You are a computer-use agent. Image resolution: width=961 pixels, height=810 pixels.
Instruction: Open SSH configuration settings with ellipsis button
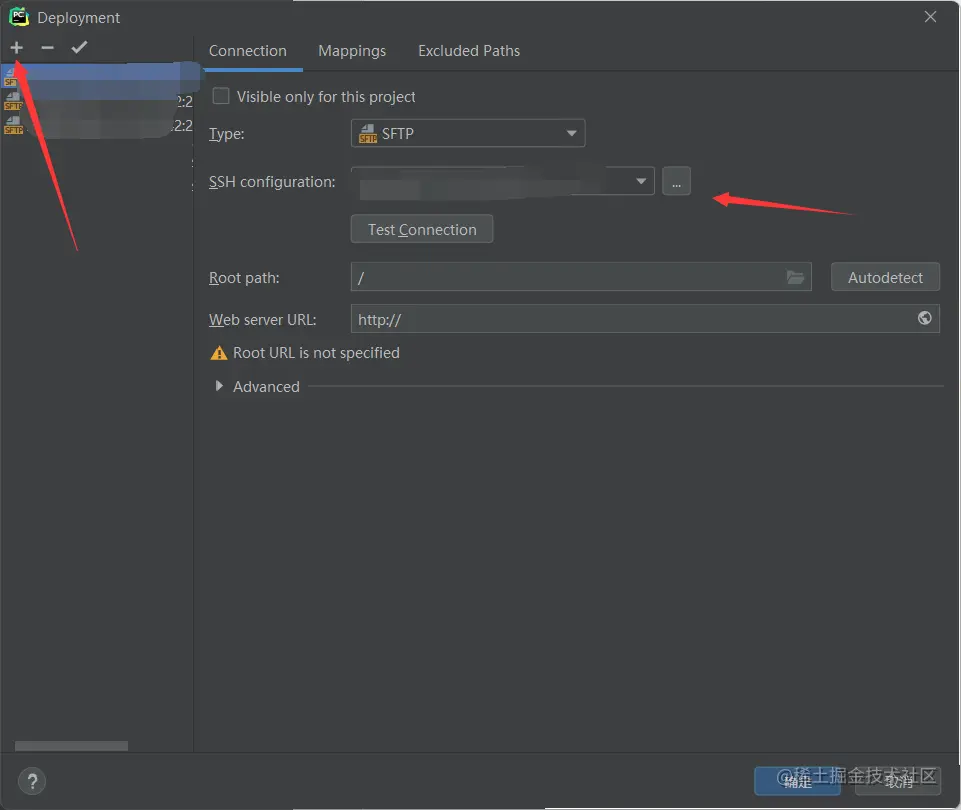(676, 181)
